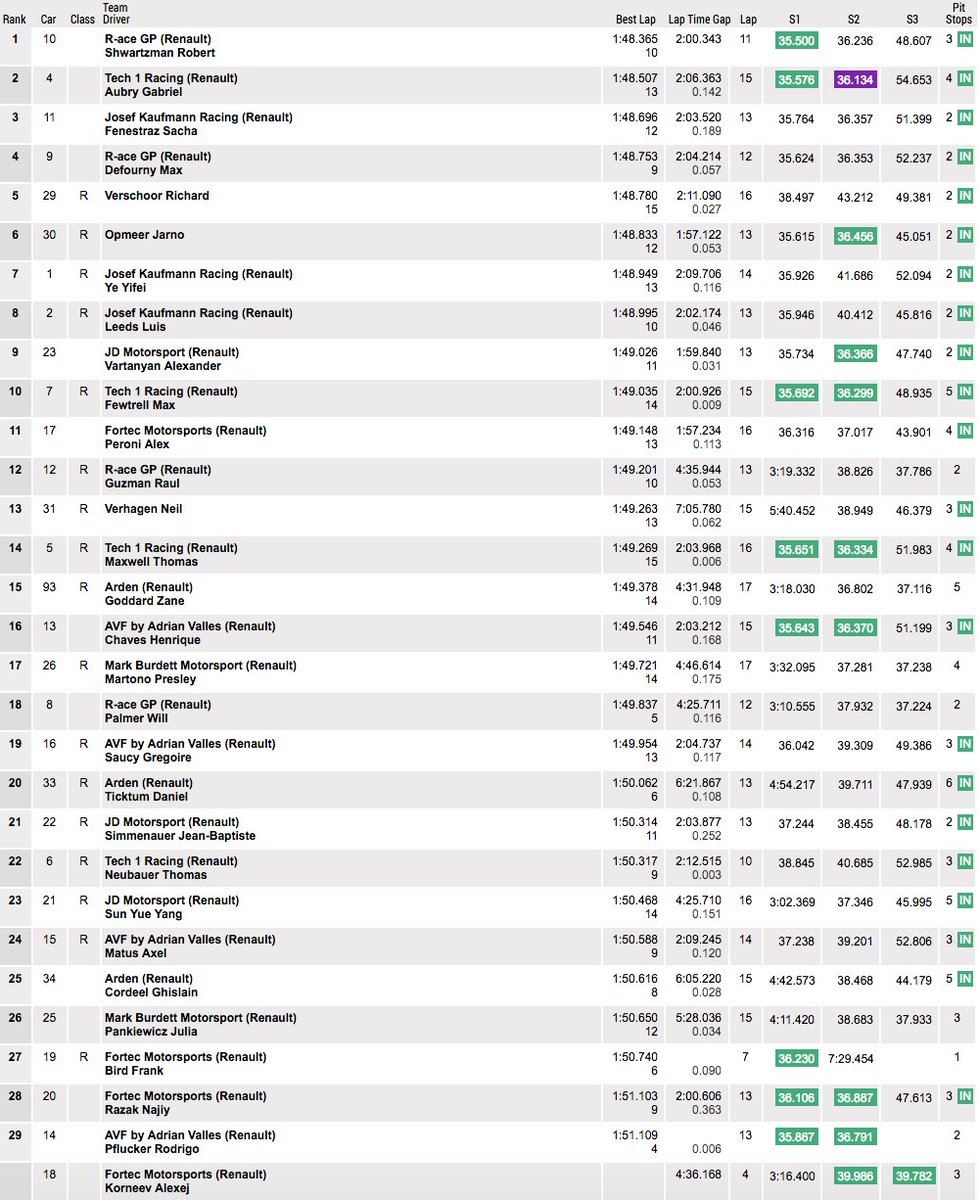The height and width of the screenshot is (1200, 979).
Task: Click driver name Bird Frank
Action: [134, 1070]
